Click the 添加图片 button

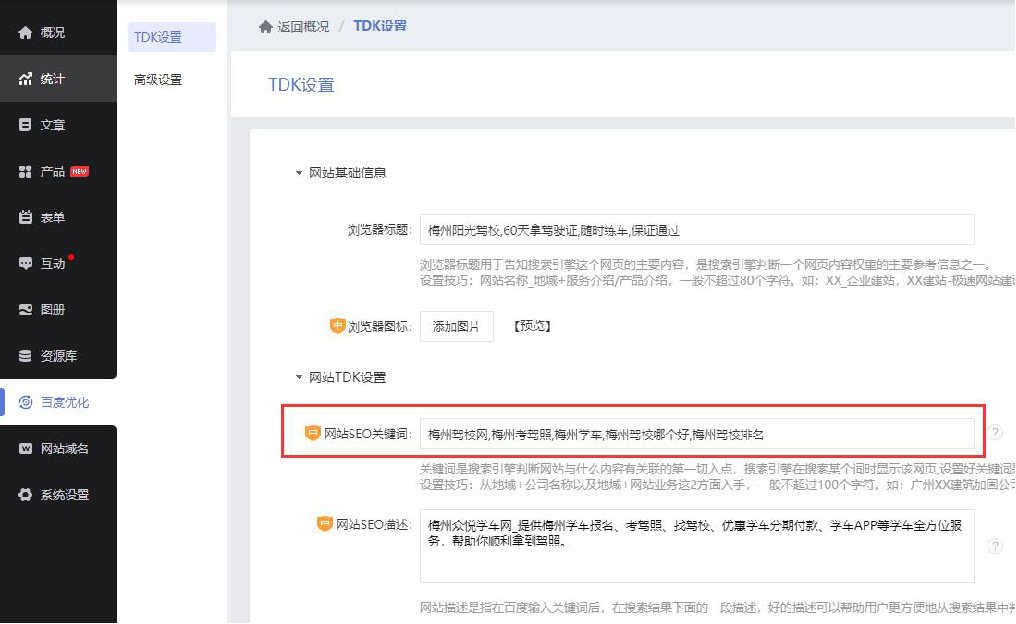click(457, 327)
